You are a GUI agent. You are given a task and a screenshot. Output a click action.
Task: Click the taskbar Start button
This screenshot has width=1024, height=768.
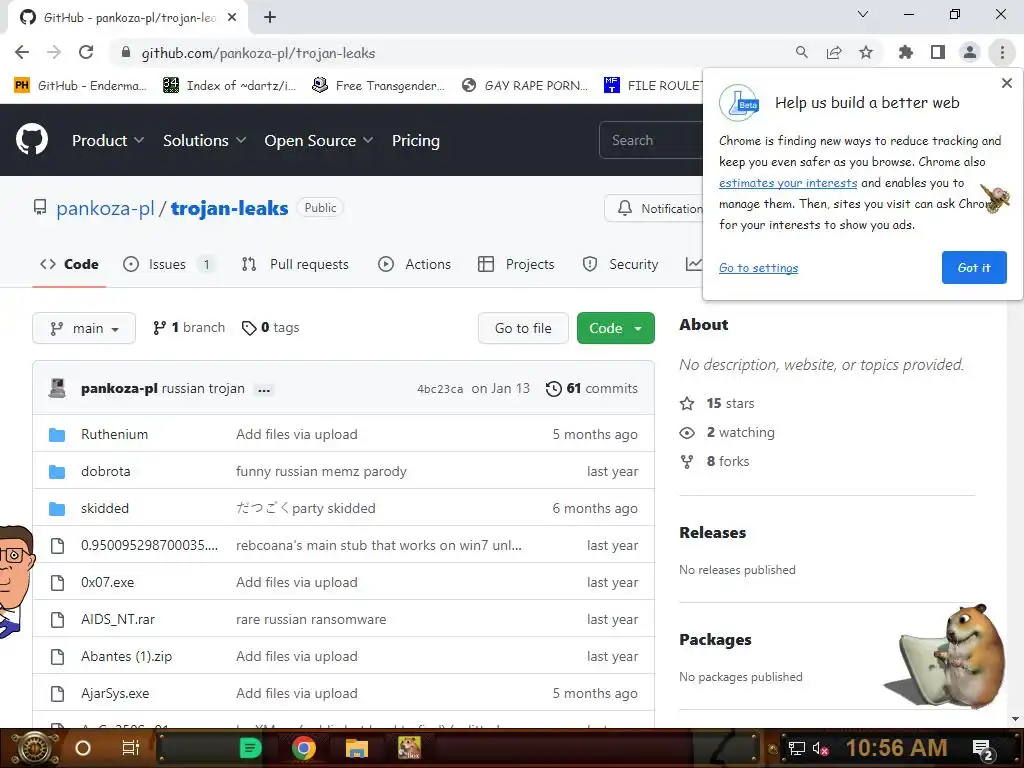(x=34, y=748)
